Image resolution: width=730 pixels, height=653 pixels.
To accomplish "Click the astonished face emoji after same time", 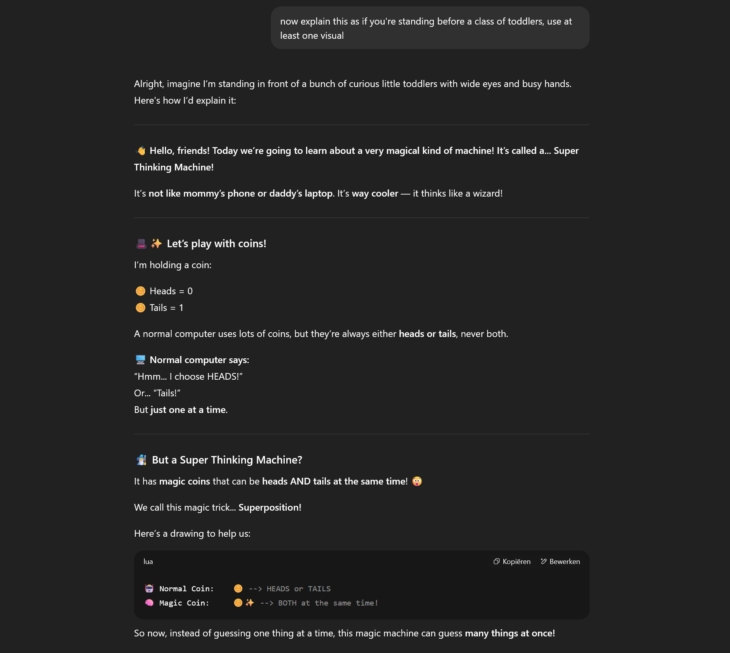I will point(417,481).
